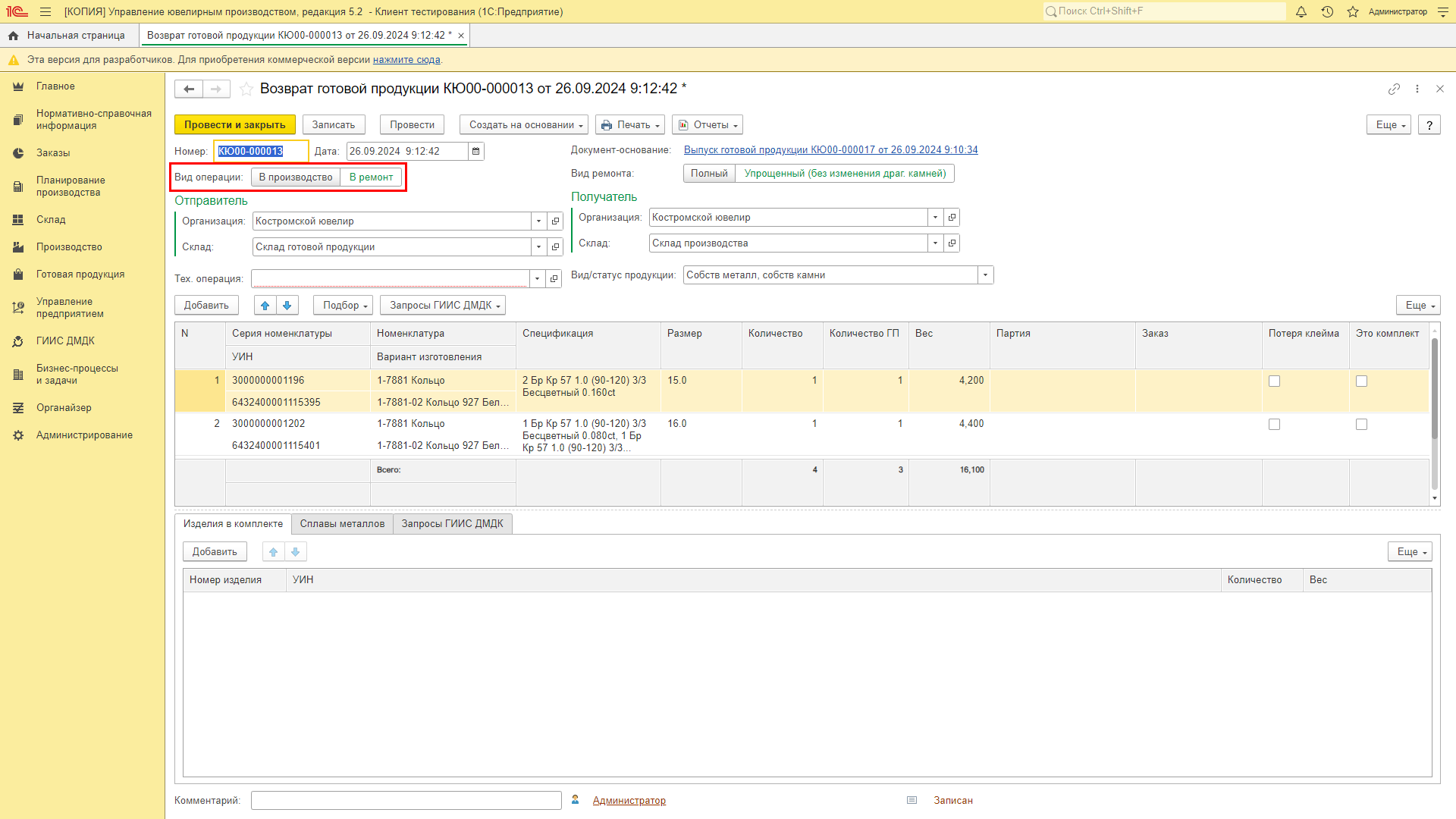The height and width of the screenshot is (819, 1456).
Task: Click the global search field
Action: [x=1164, y=11]
